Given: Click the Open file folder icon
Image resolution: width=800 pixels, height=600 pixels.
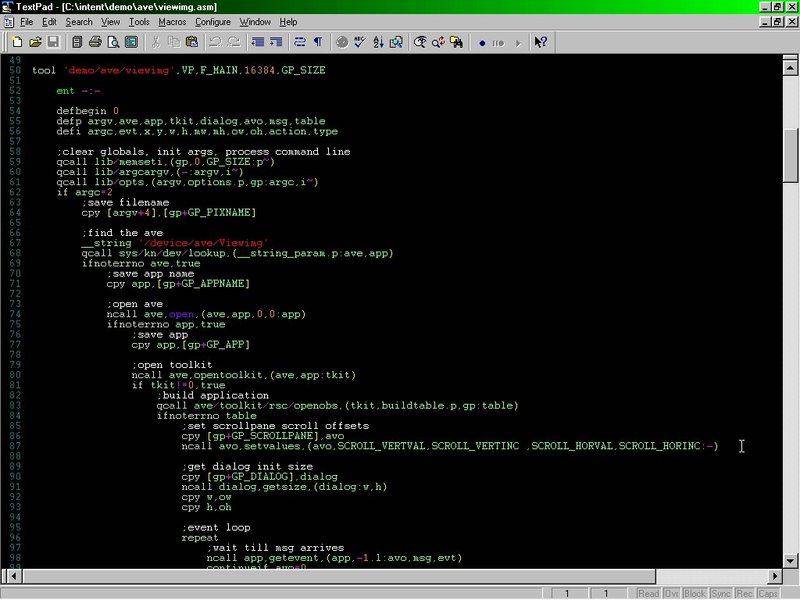Looking at the screenshot, I should [x=35, y=42].
